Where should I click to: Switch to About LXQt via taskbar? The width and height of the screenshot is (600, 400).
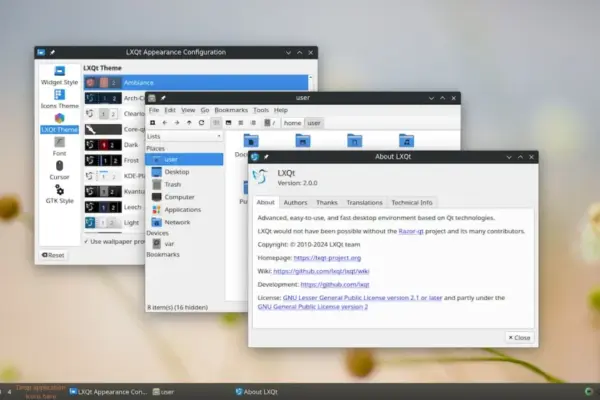(x=257, y=392)
